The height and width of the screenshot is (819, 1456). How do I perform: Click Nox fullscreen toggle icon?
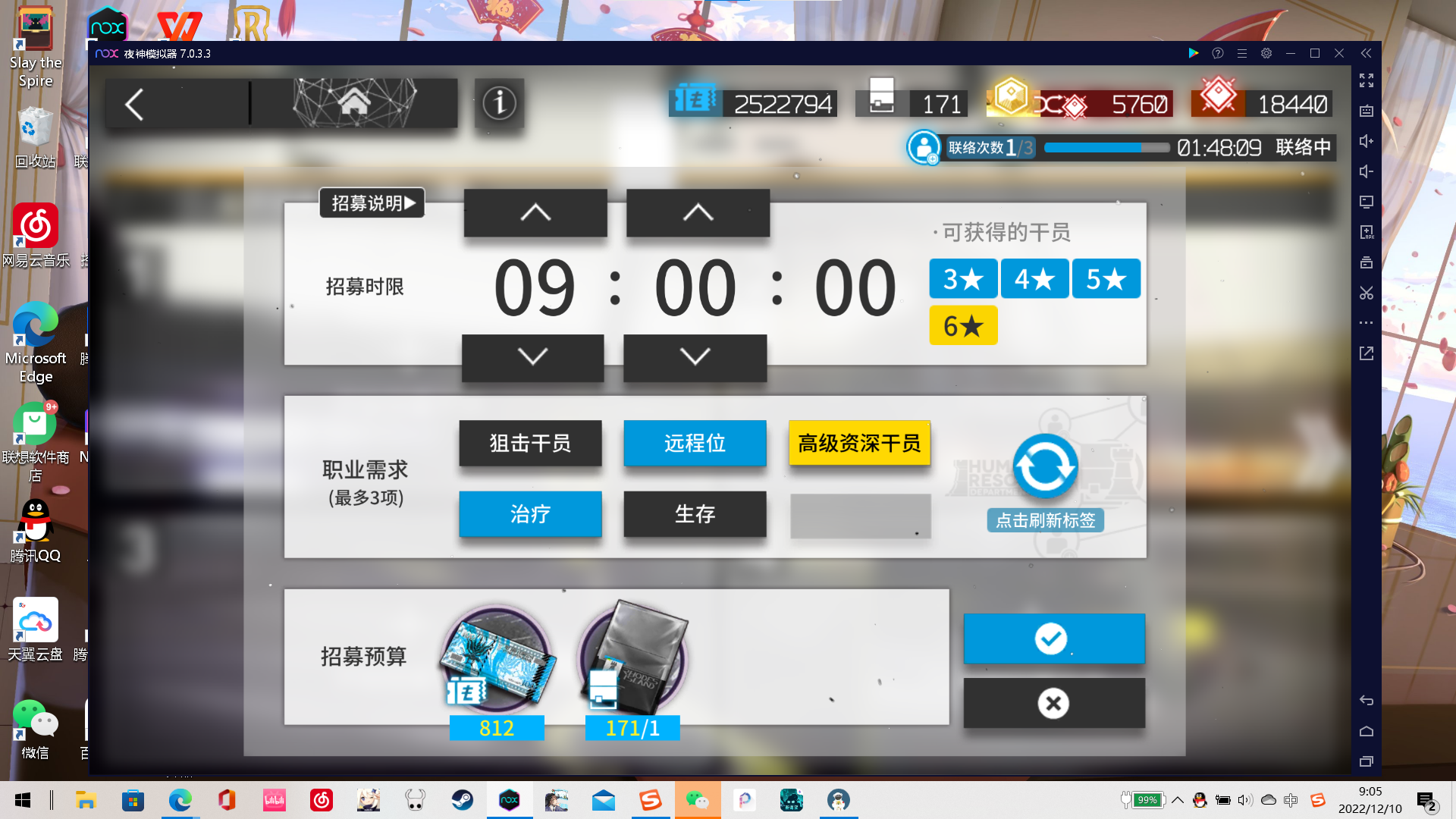pyautogui.click(x=1366, y=80)
